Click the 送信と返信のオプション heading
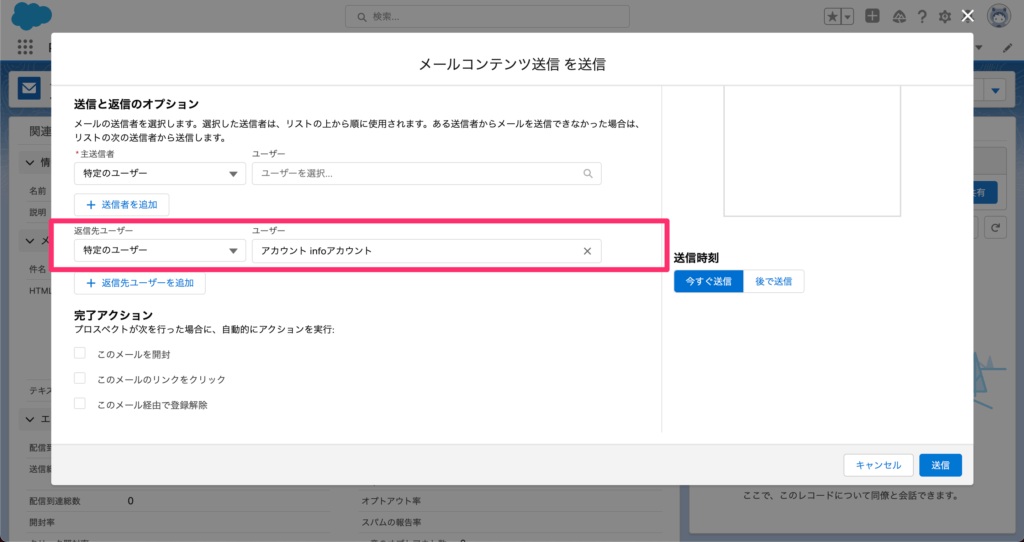This screenshot has width=1024, height=542. point(136,104)
